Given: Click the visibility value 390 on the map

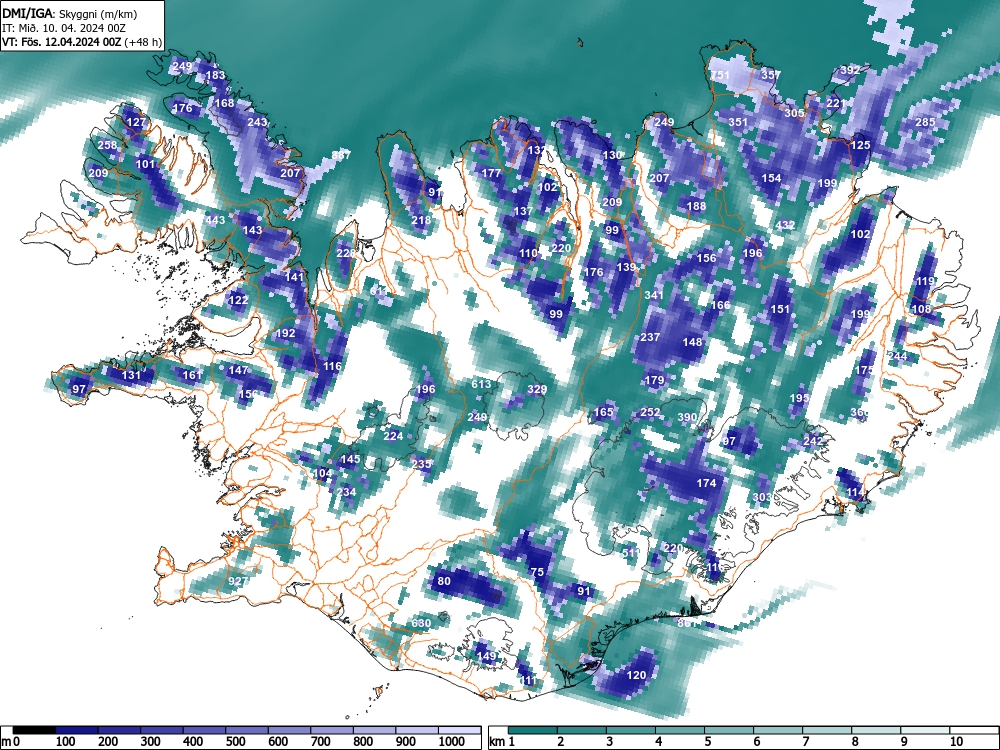Looking at the screenshot, I should [687, 417].
